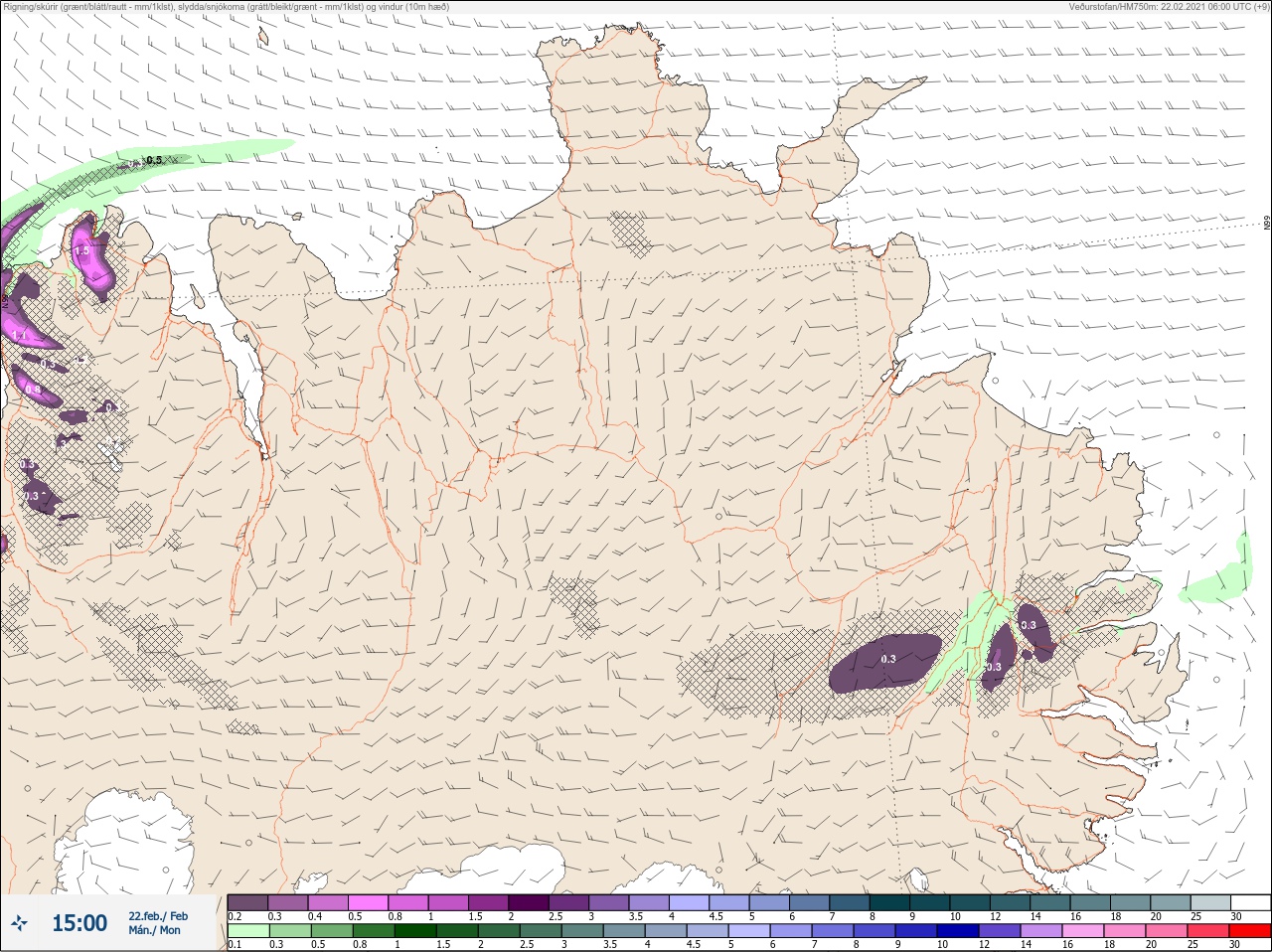Click the N66 latitude label at right edge
Screen dimensions: 1272x952
point(1267,224)
